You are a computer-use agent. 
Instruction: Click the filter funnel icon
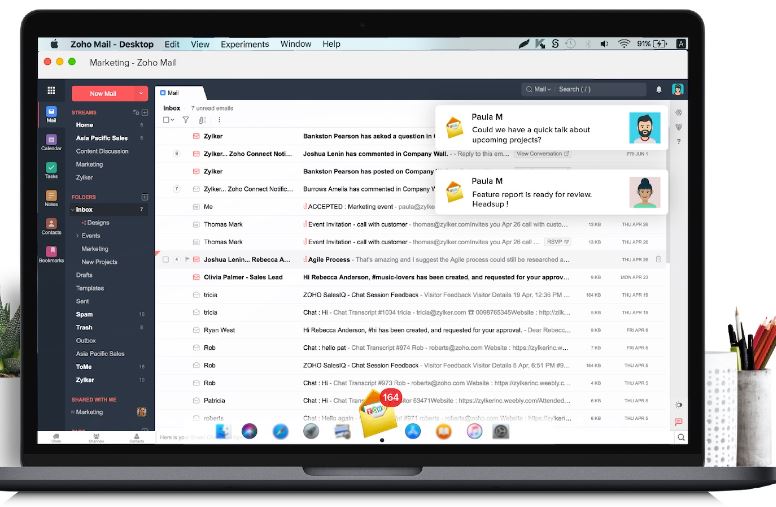tap(186, 120)
